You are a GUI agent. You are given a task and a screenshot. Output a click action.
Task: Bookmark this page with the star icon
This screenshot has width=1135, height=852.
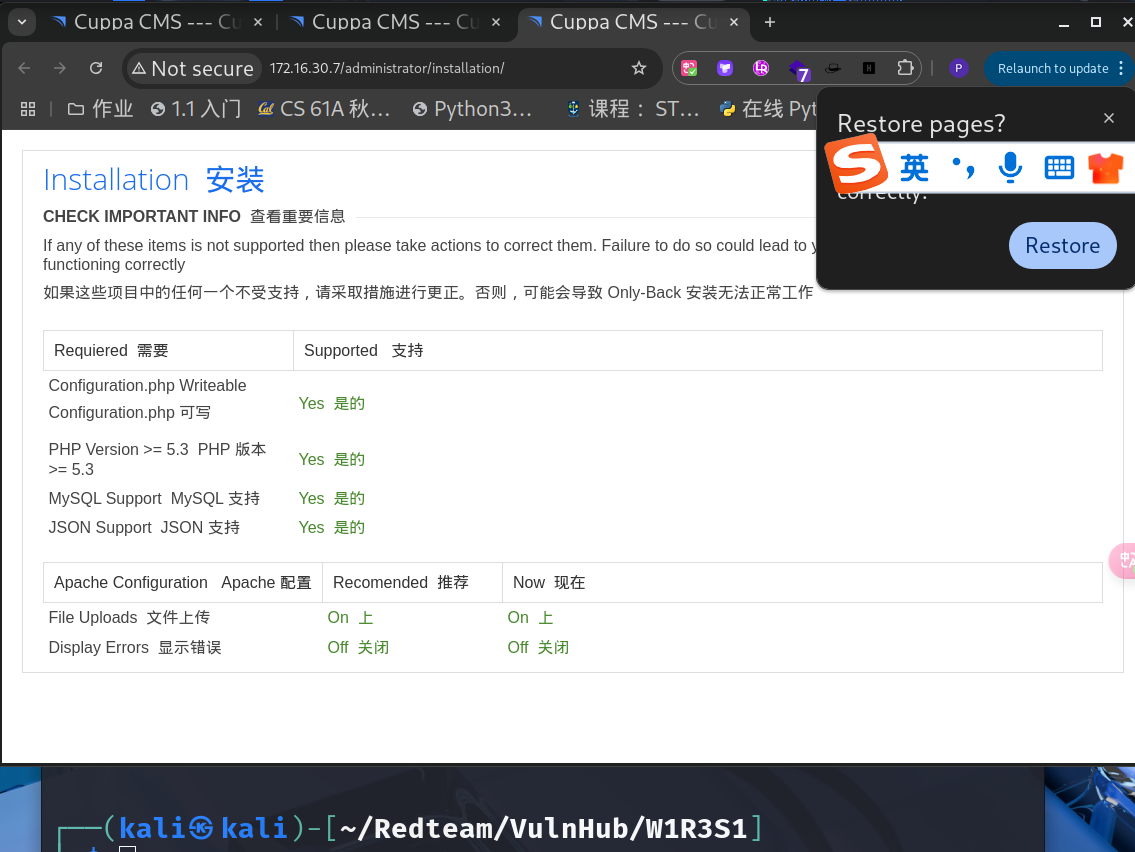pyautogui.click(x=638, y=68)
